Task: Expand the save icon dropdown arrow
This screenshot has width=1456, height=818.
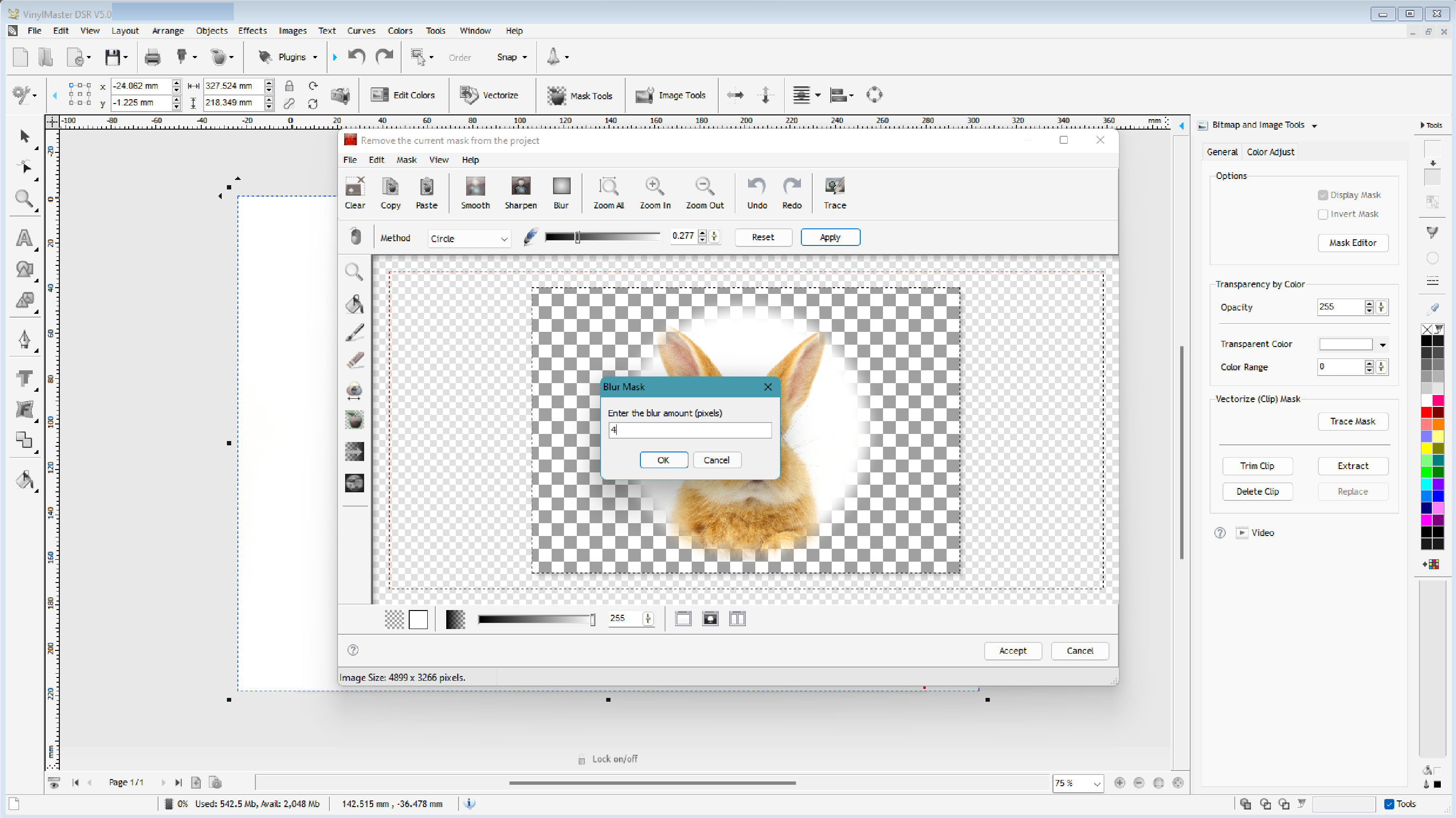Action: 125,57
